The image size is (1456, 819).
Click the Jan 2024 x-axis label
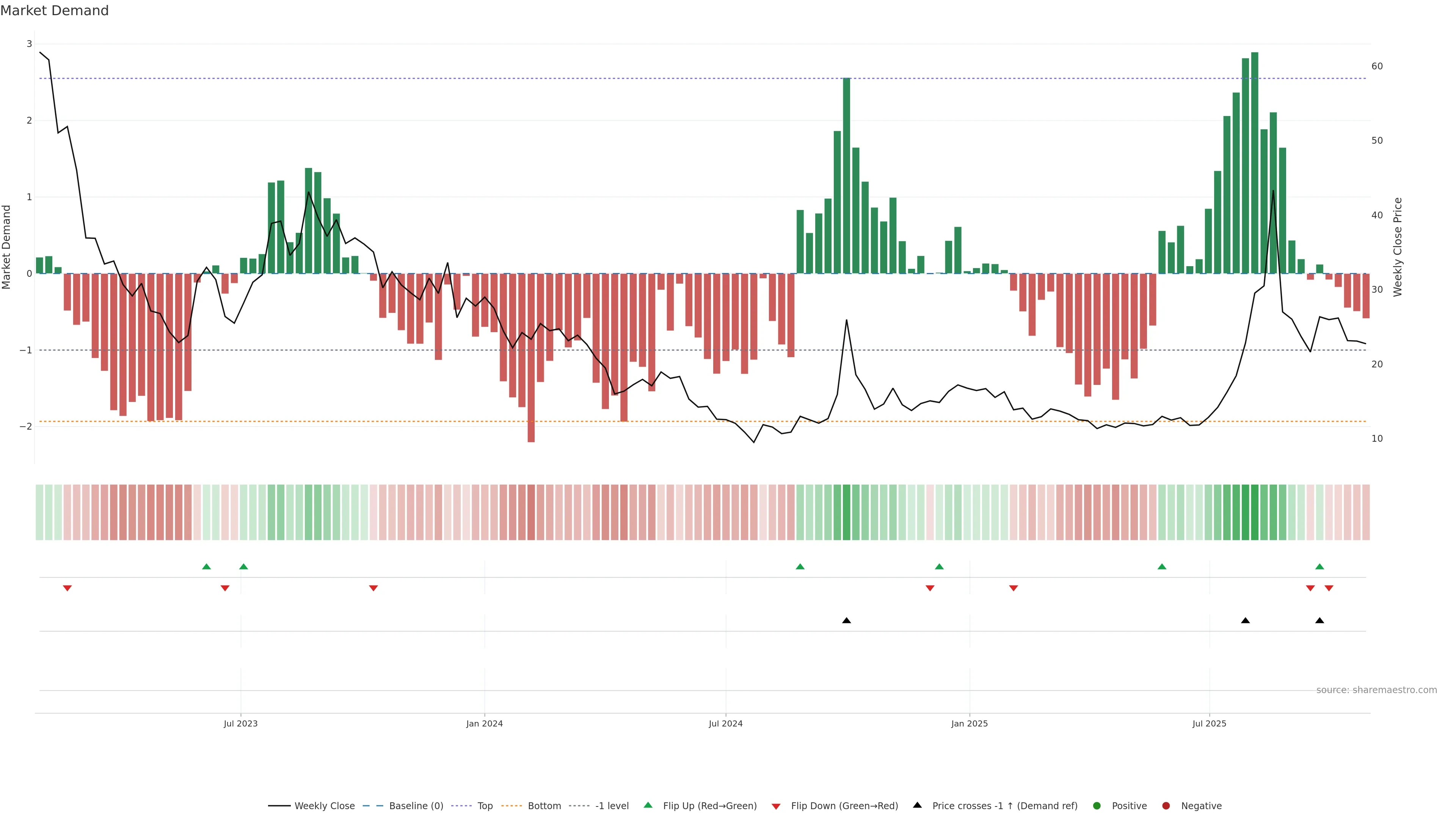point(485,723)
